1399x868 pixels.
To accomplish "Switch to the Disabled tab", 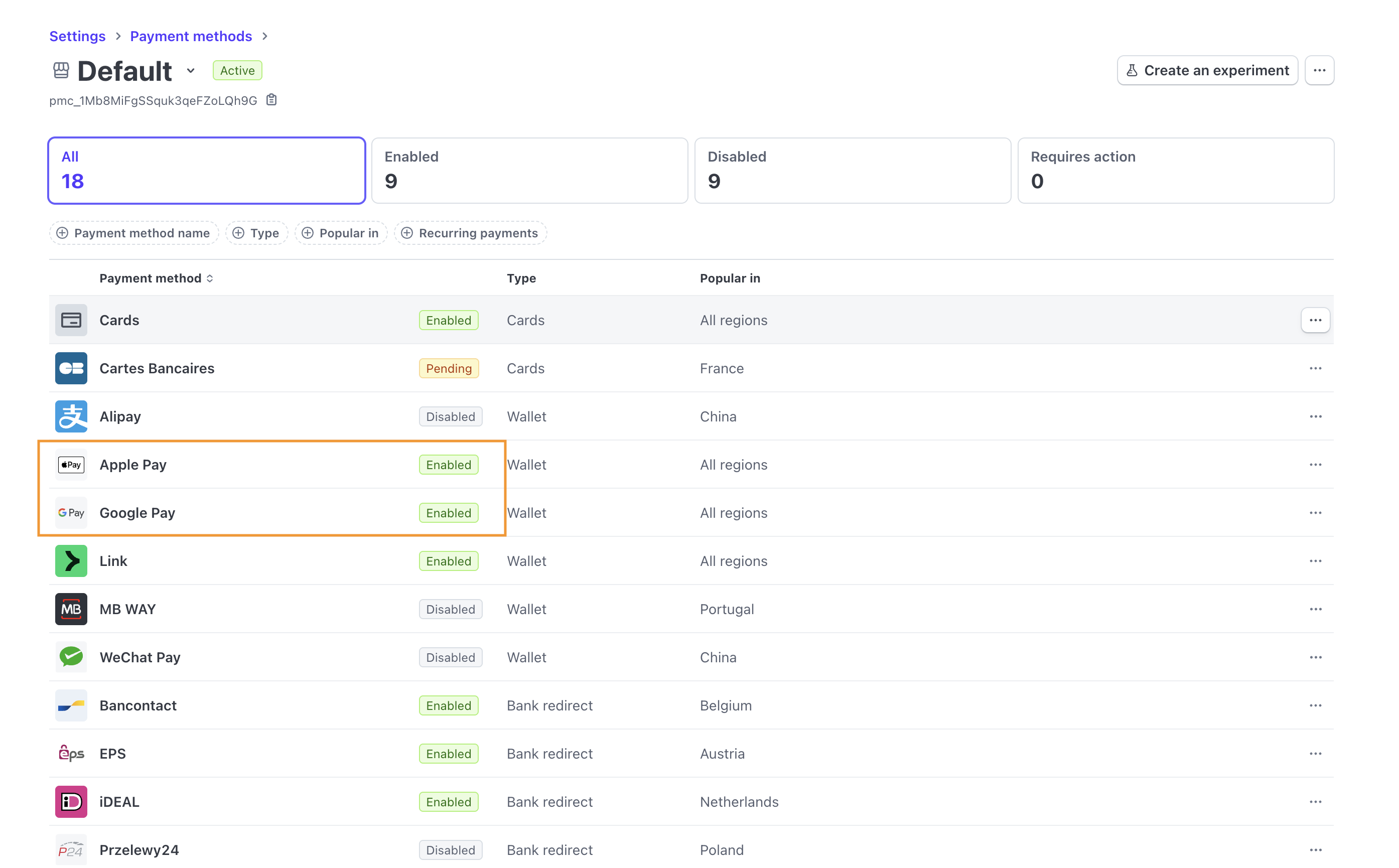I will click(x=852, y=170).
